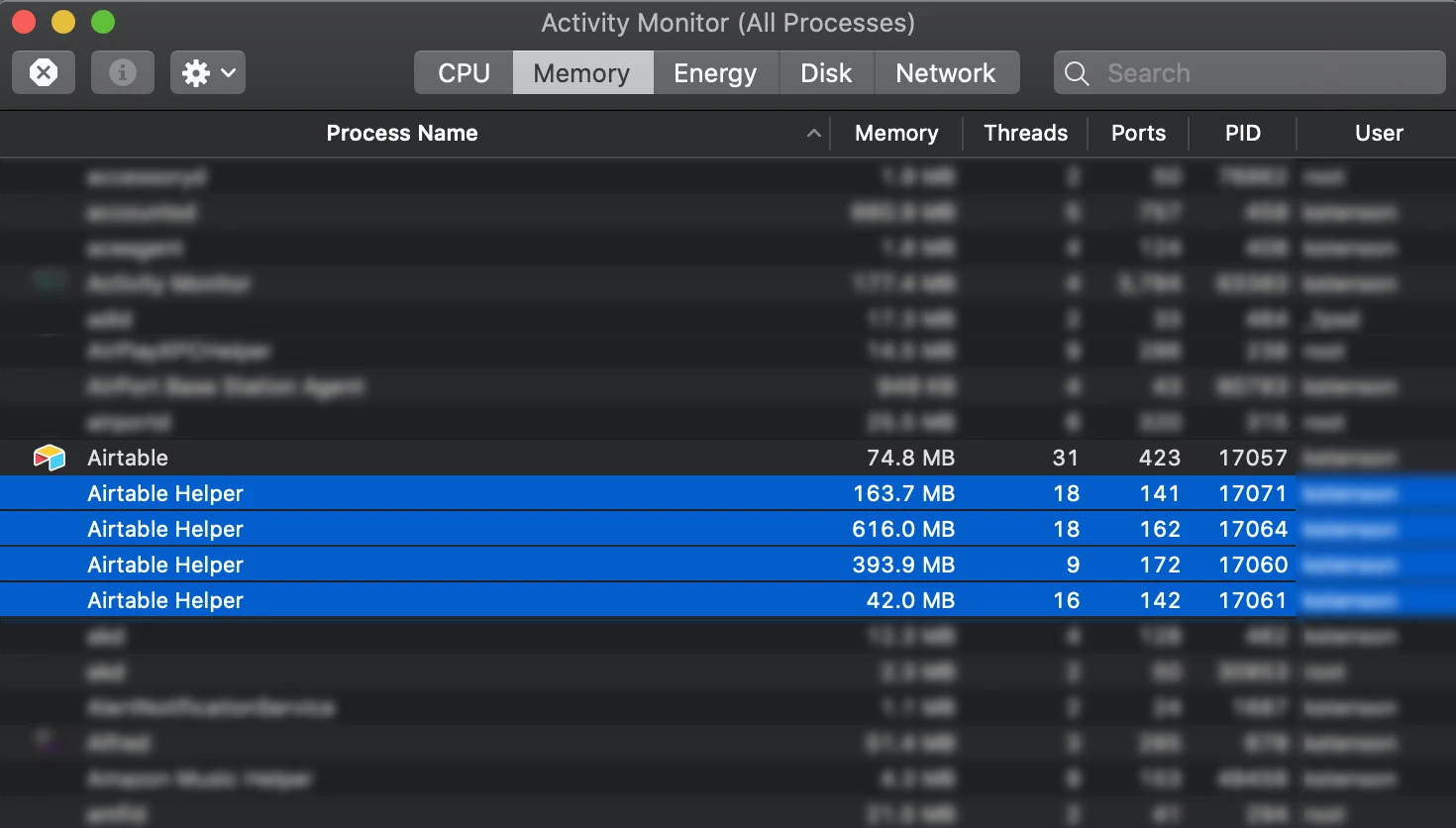
Task: Sort by the Memory column header
Action: click(x=896, y=133)
